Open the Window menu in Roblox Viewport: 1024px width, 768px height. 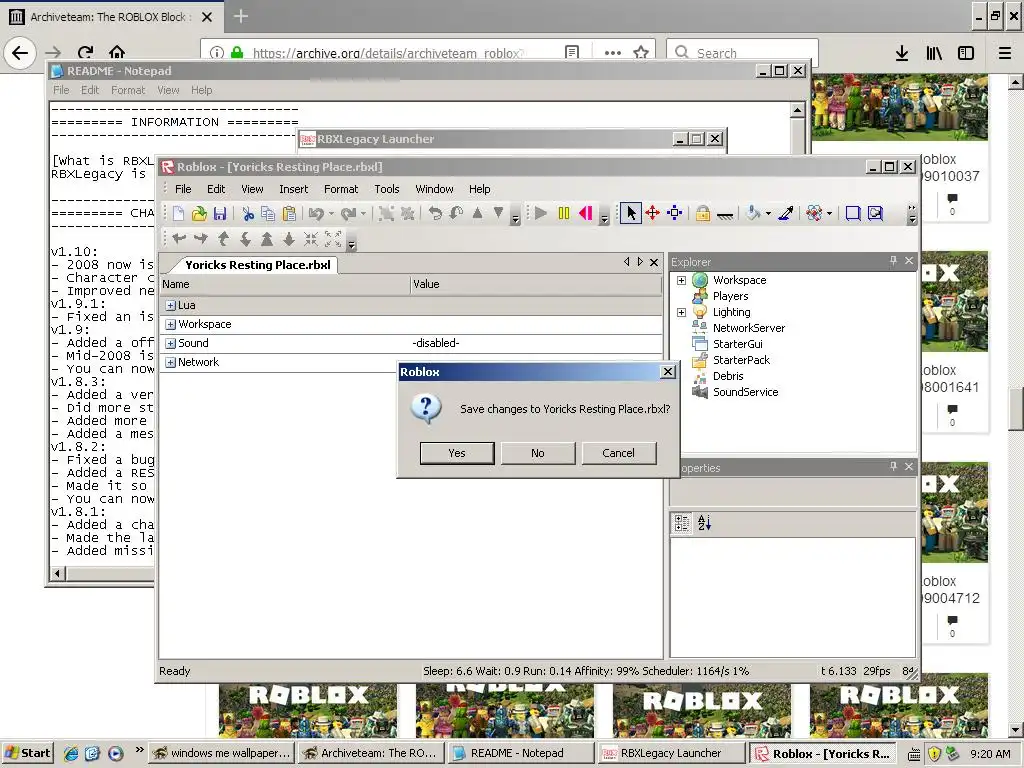pyautogui.click(x=434, y=189)
